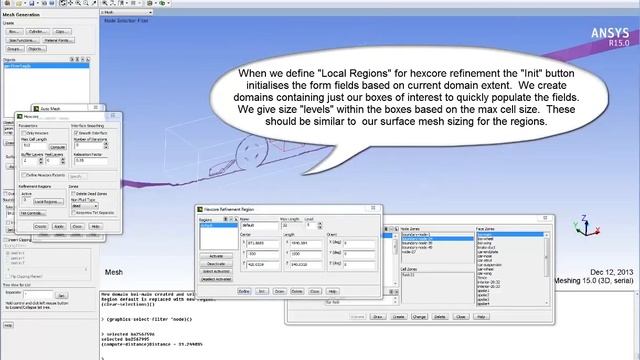Screen dimensions: 640x360
Task: Select the translate/pan view toolbar icon
Action: coord(70,3)
